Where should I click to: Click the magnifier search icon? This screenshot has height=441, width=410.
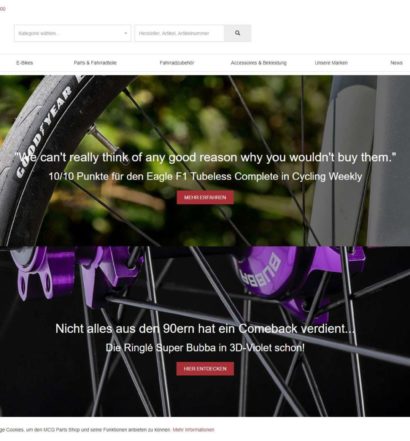pyautogui.click(x=237, y=33)
